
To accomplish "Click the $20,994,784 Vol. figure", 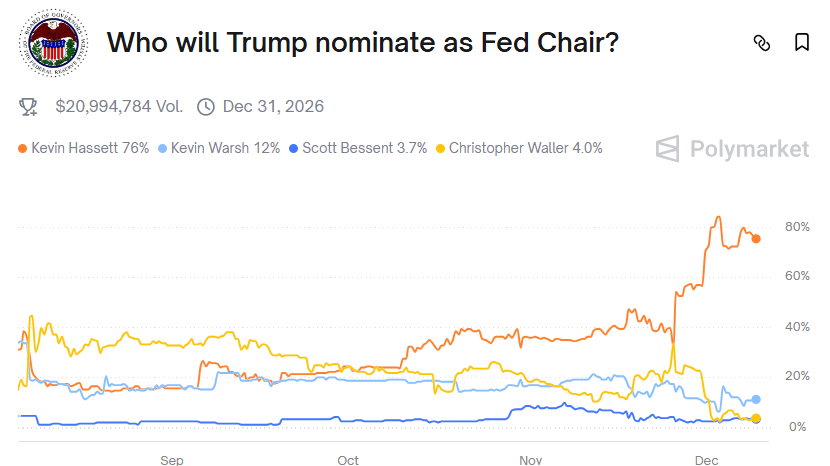I will click(119, 106).
